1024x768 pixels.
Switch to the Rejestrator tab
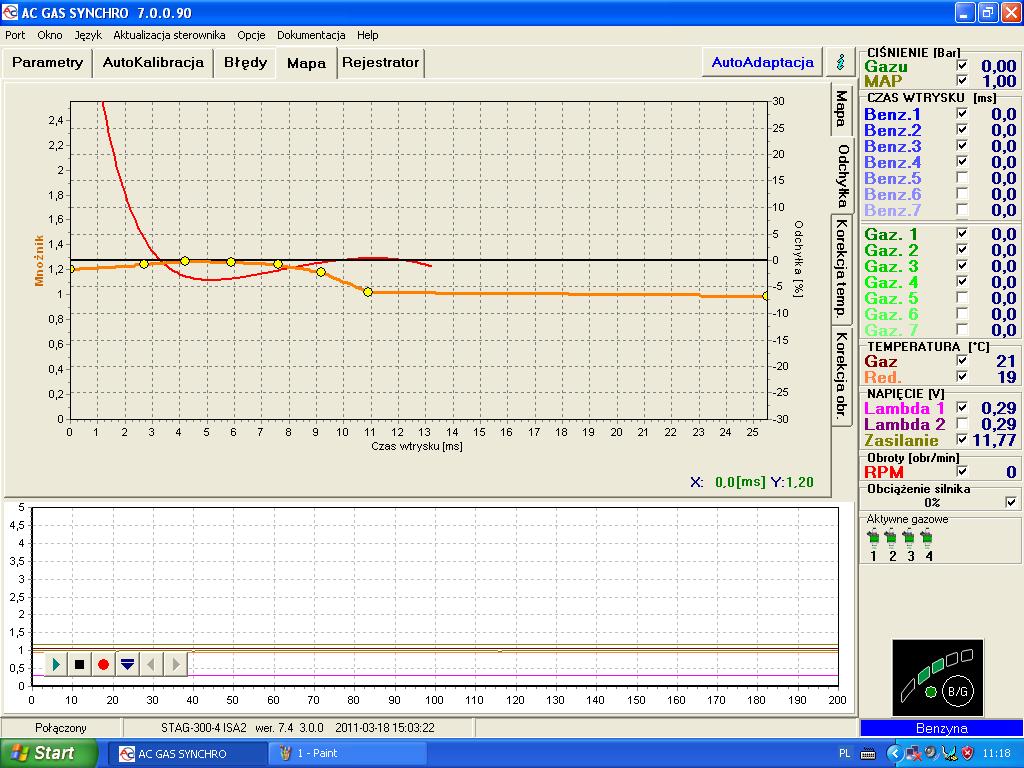point(380,63)
